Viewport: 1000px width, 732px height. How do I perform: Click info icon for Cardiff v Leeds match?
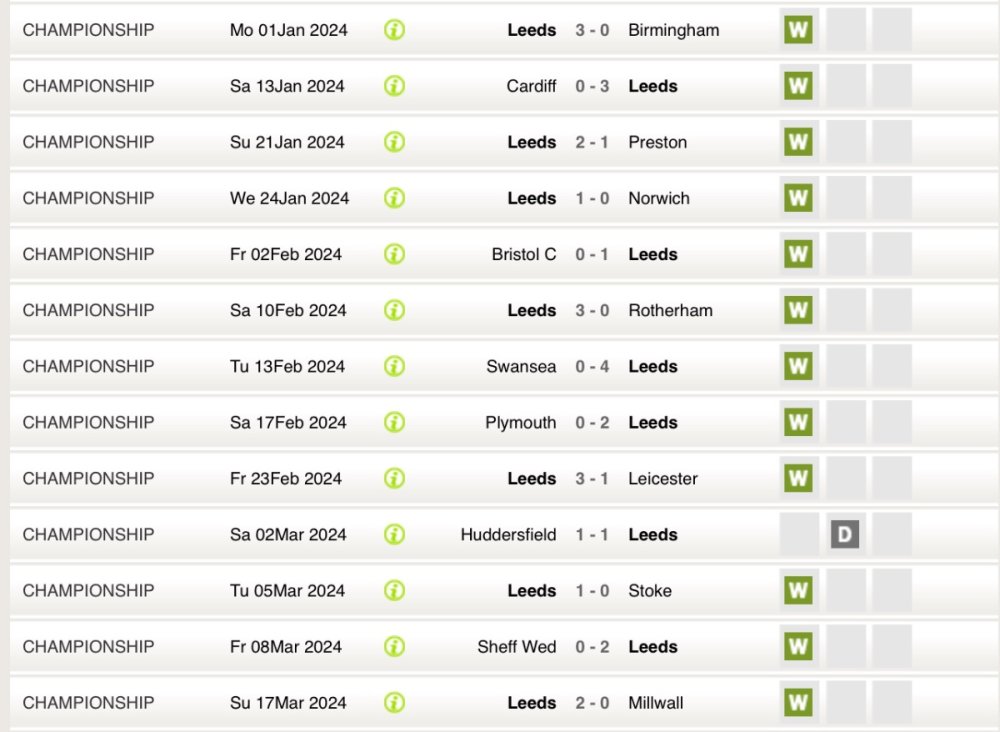[394, 86]
